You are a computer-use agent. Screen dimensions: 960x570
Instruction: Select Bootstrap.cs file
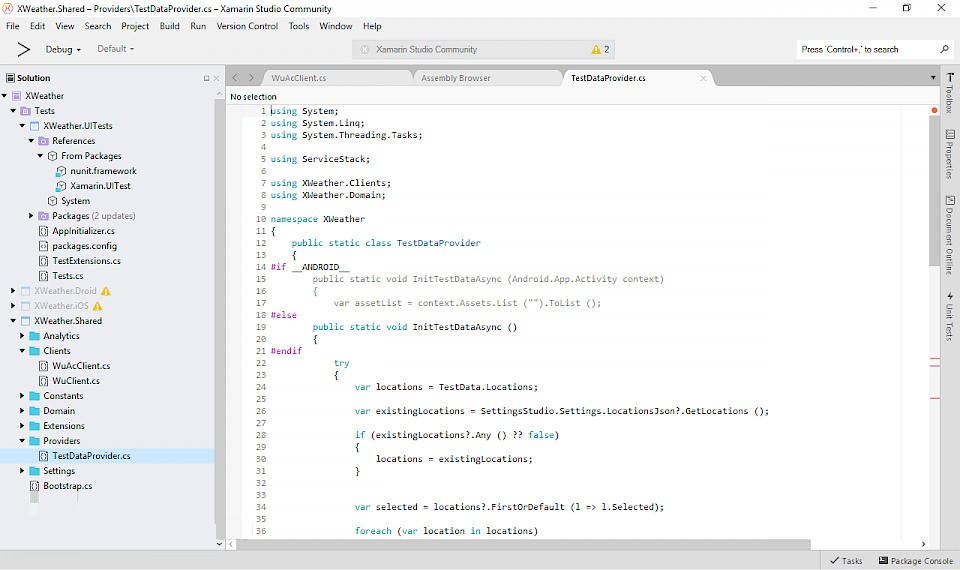[67, 486]
